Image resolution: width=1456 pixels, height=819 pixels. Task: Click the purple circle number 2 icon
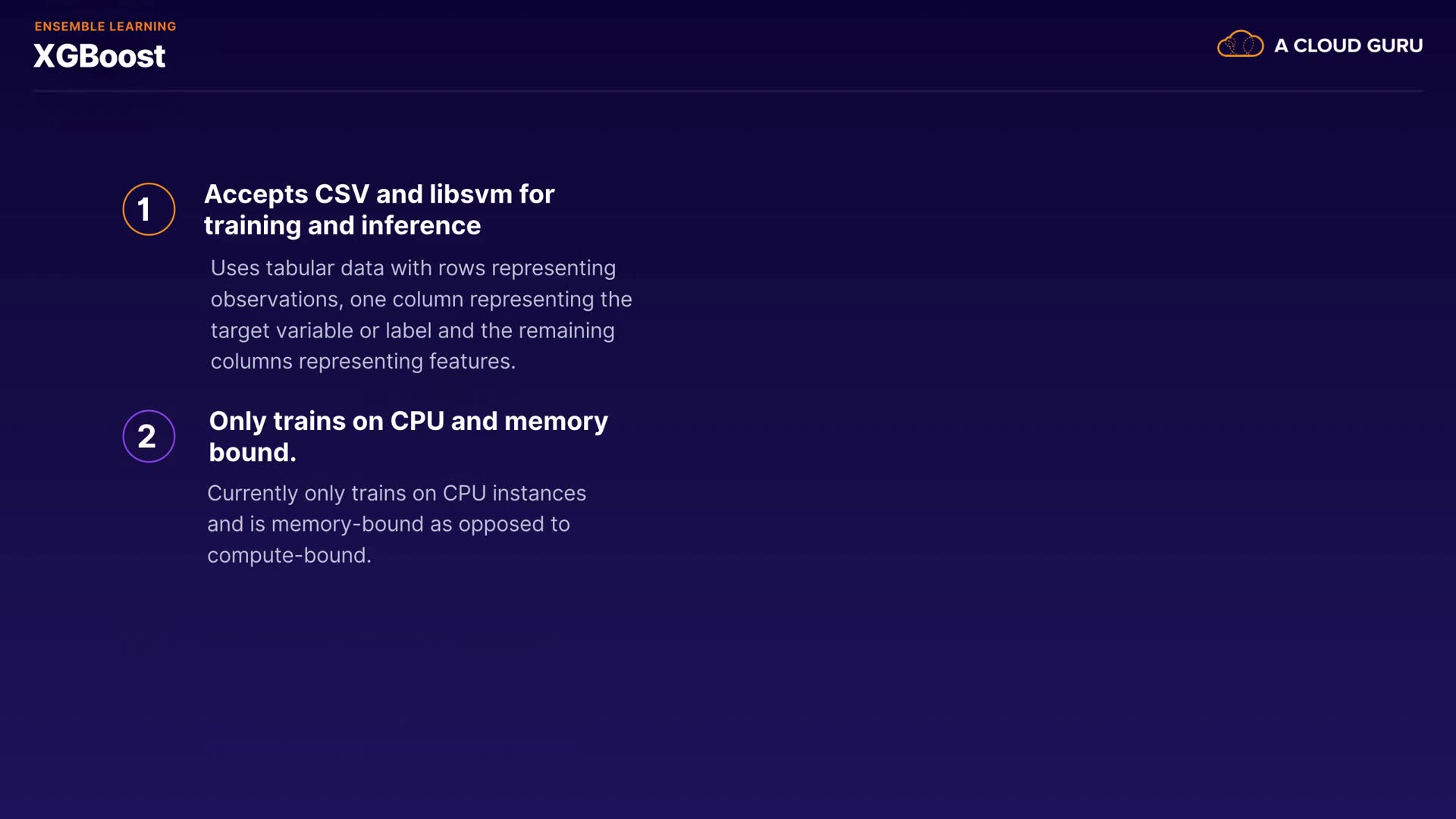pyautogui.click(x=149, y=436)
